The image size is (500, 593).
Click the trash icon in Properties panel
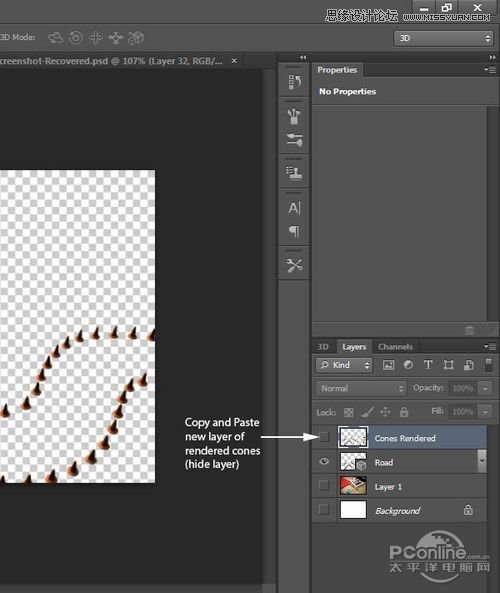click(x=469, y=330)
